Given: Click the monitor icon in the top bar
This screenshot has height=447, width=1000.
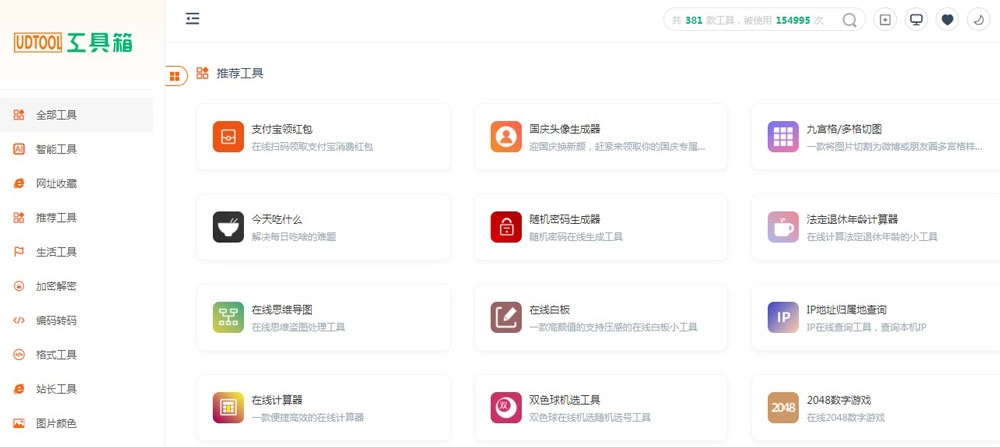Looking at the screenshot, I should click(916, 20).
